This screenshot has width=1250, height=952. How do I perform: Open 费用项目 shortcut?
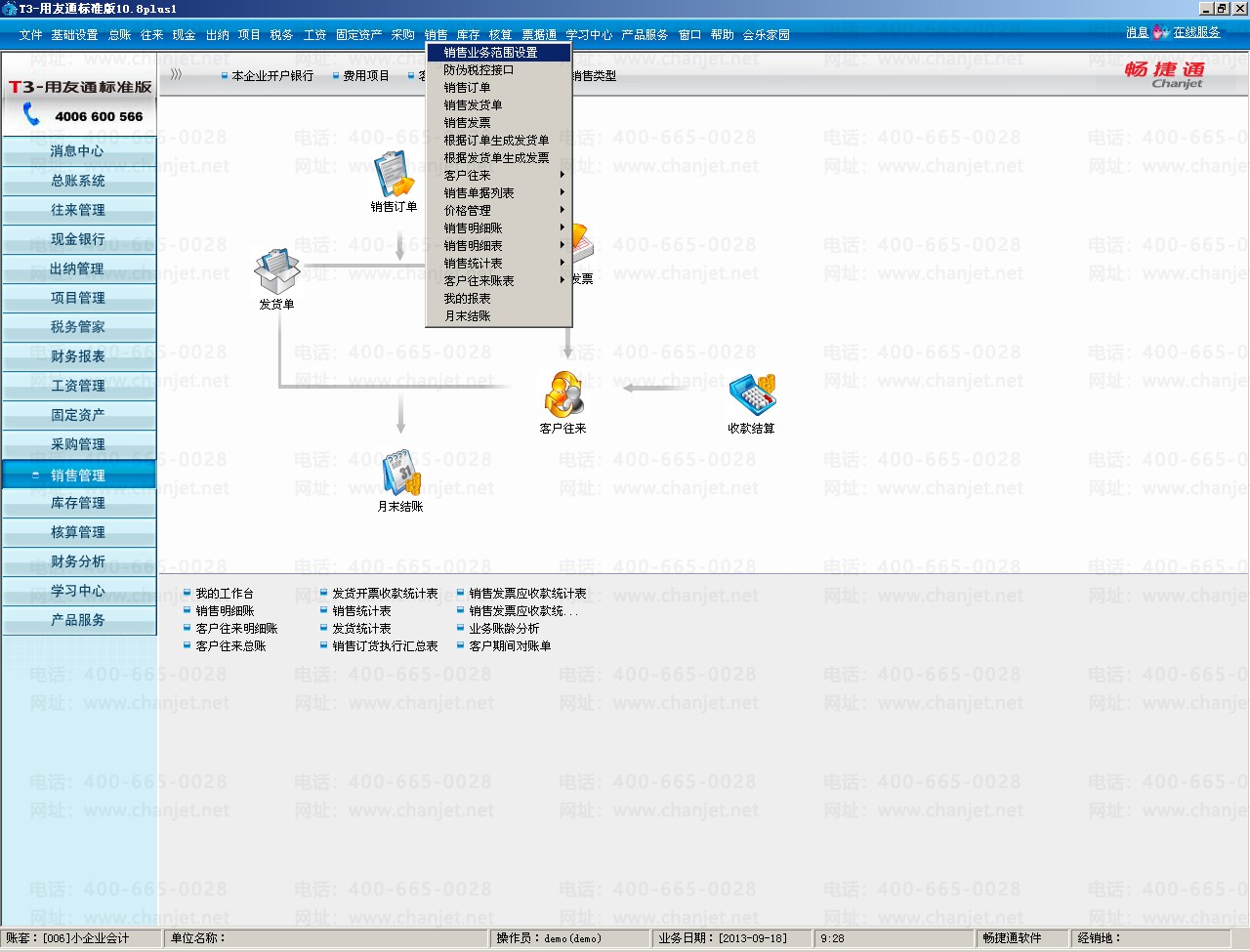[366, 75]
